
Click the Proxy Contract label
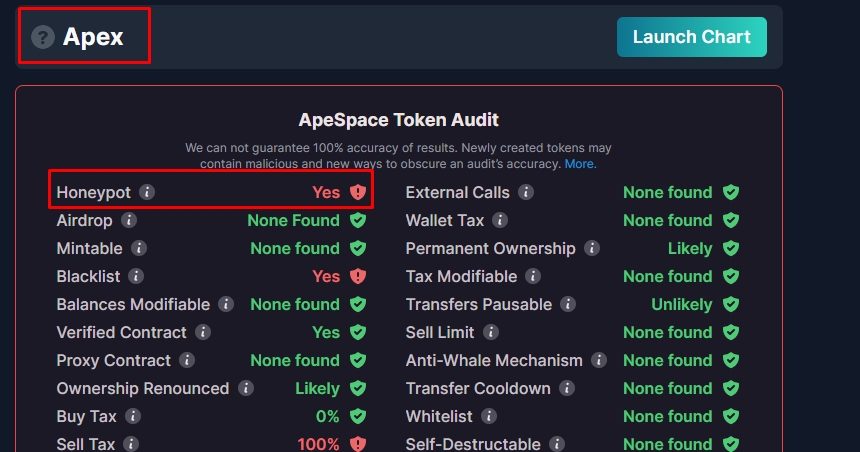[114, 360]
